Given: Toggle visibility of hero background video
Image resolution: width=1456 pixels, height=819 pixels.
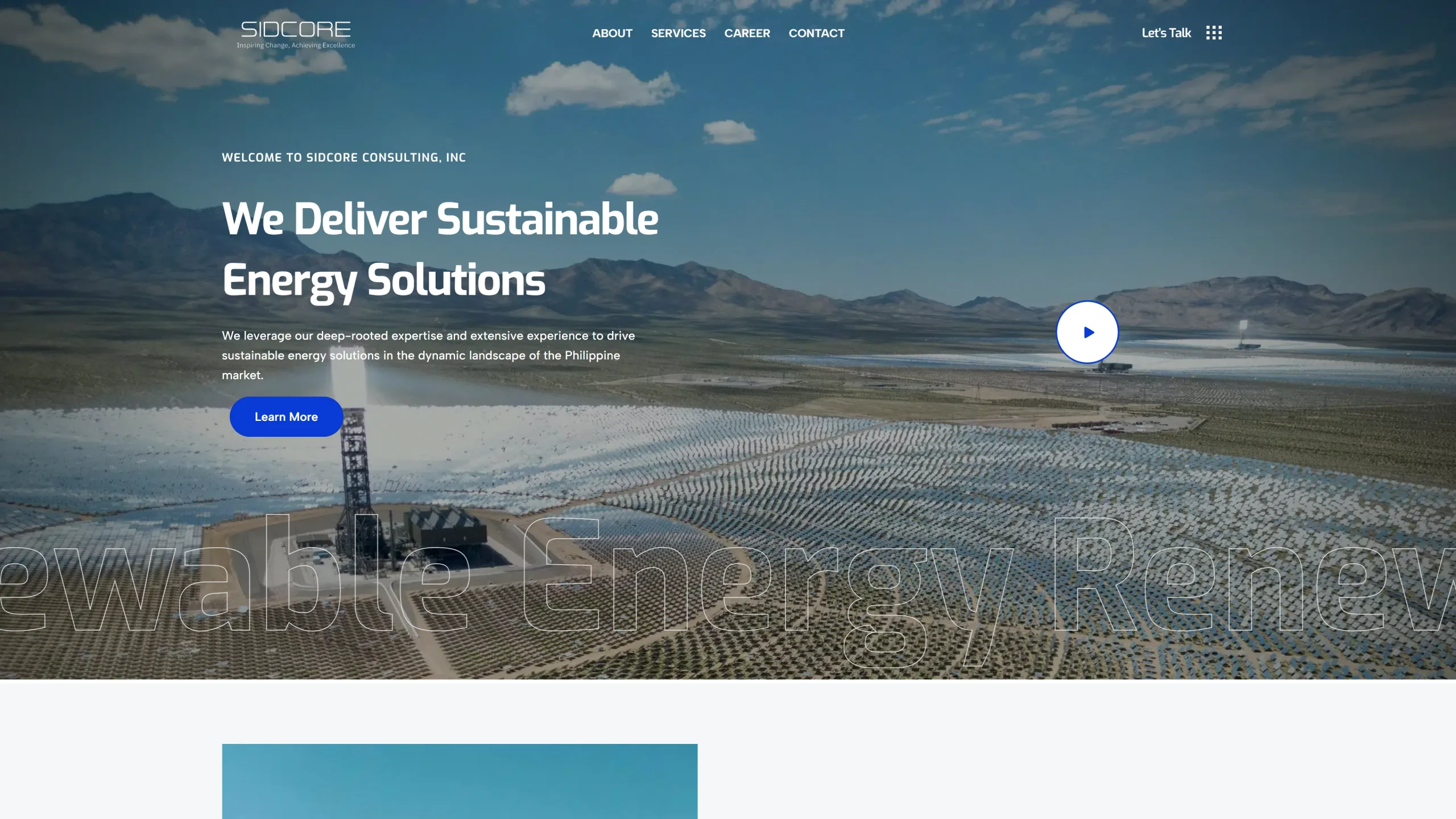Looking at the screenshot, I should tap(1086, 332).
